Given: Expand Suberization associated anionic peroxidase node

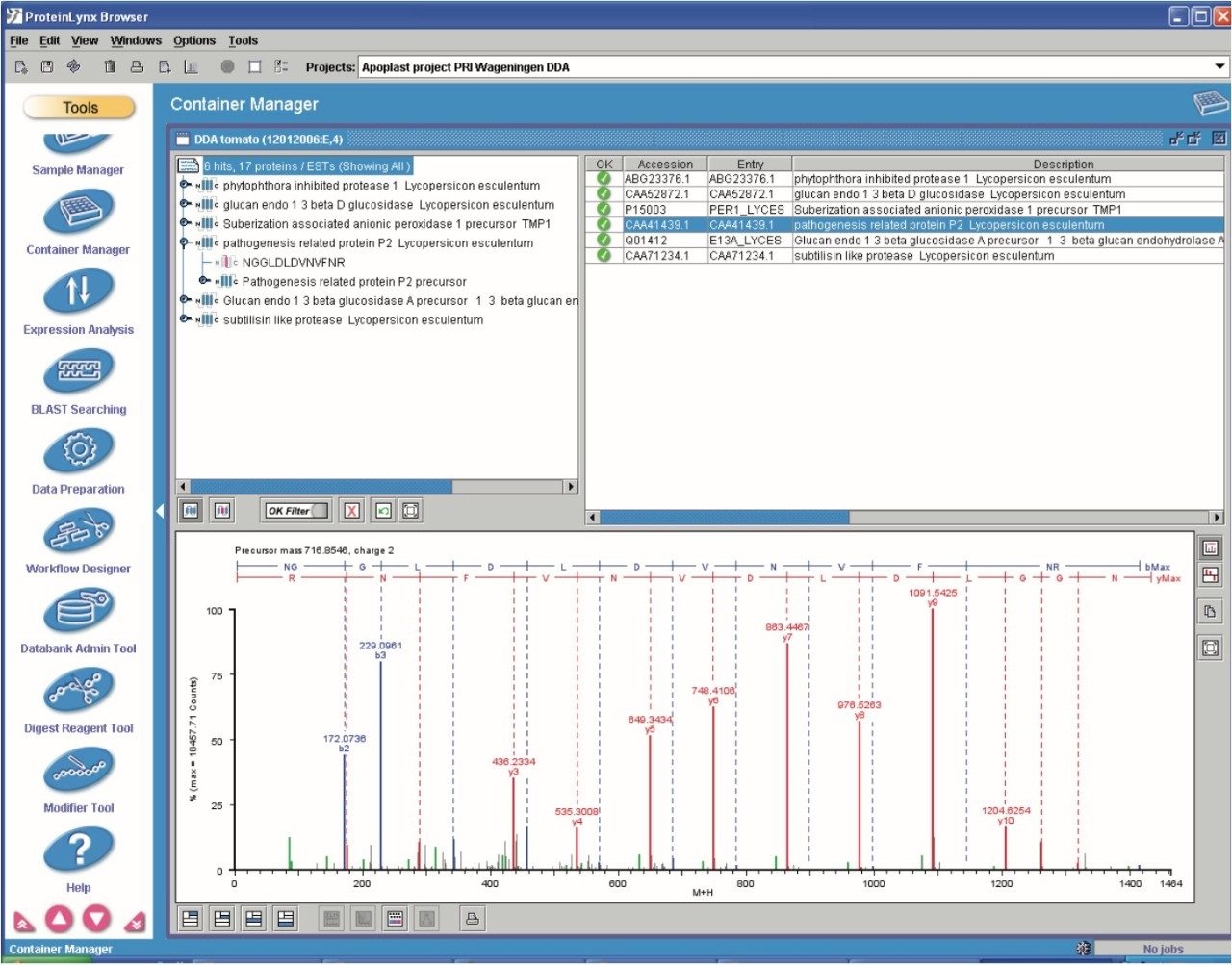Looking at the screenshot, I should pos(184,223).
